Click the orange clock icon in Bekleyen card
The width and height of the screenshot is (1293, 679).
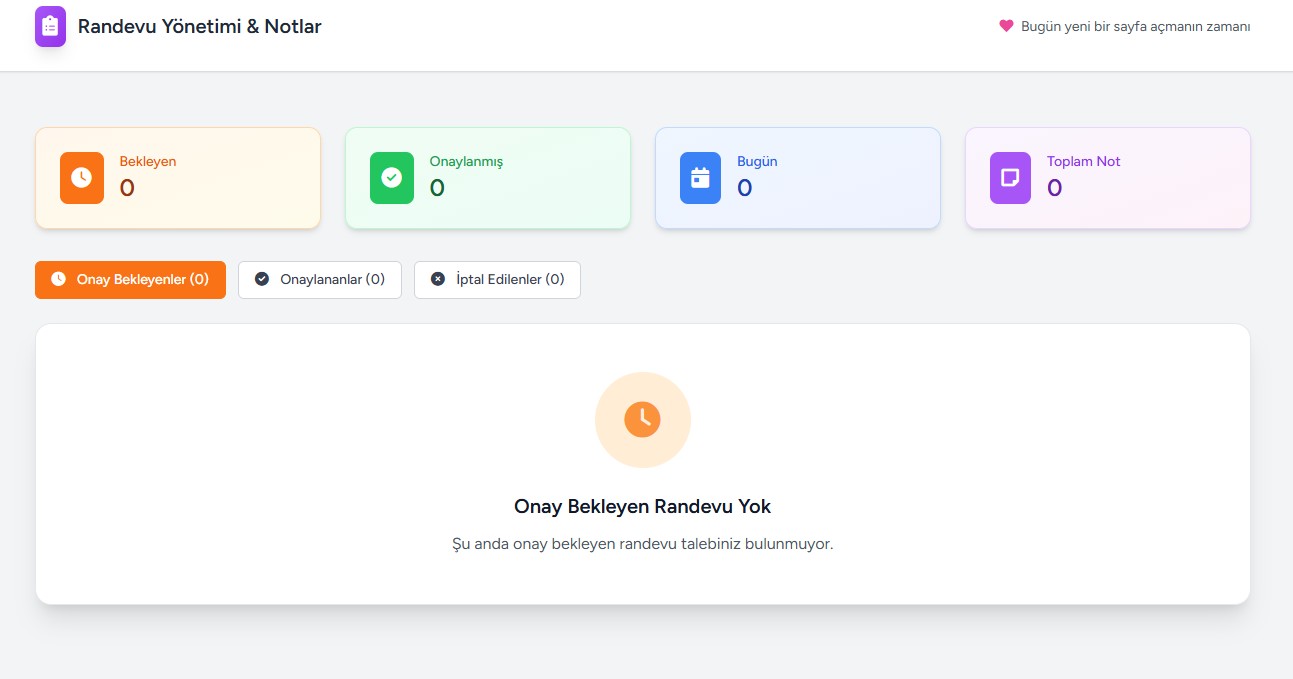(x=82, y=178)
